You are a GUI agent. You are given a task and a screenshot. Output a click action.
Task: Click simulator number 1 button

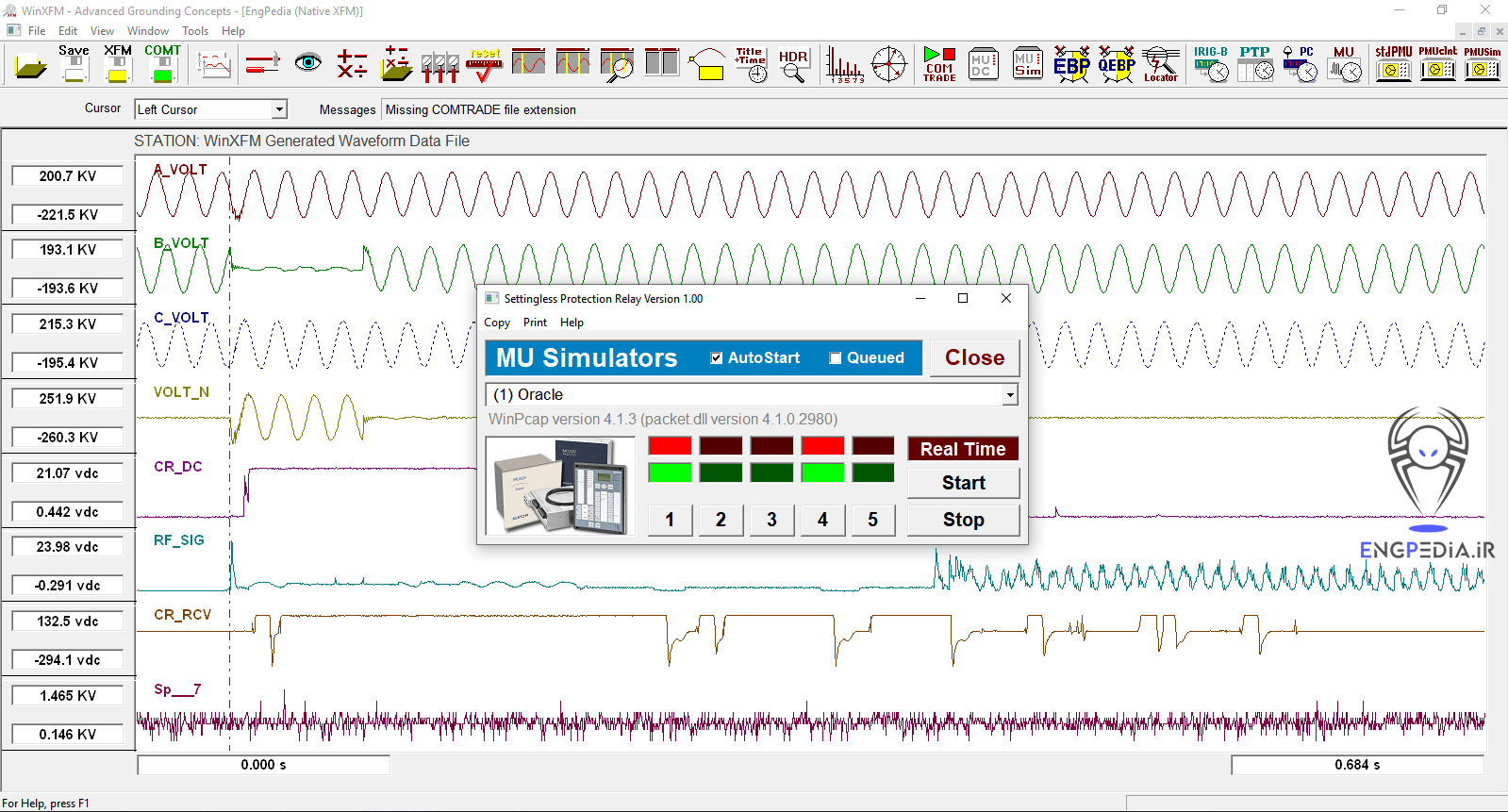pyautogui.click(x=670, y=520)
